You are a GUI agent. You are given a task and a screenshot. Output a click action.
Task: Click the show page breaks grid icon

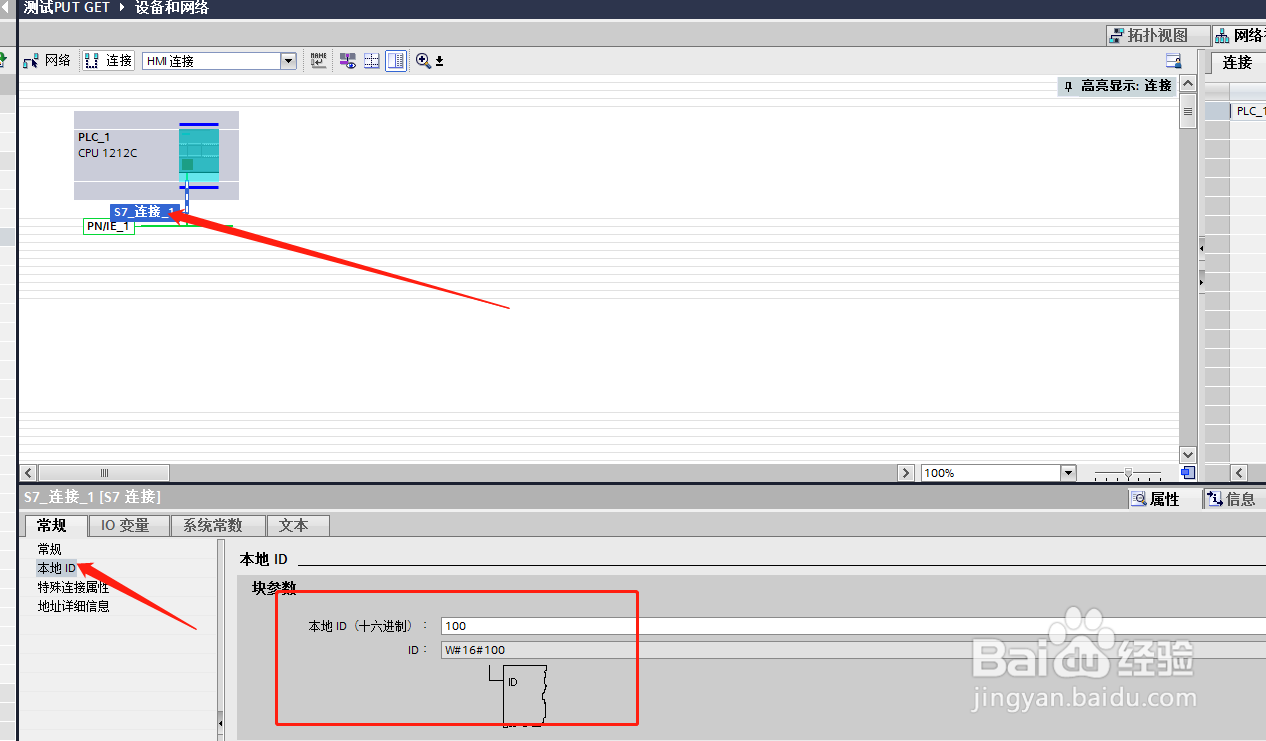[371, 61]
